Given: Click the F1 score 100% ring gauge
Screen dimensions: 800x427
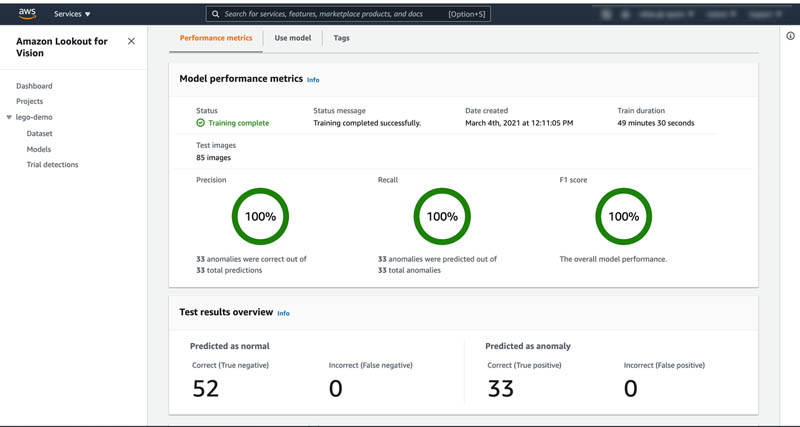Looking at the screenshot, I should pos(623,216).
